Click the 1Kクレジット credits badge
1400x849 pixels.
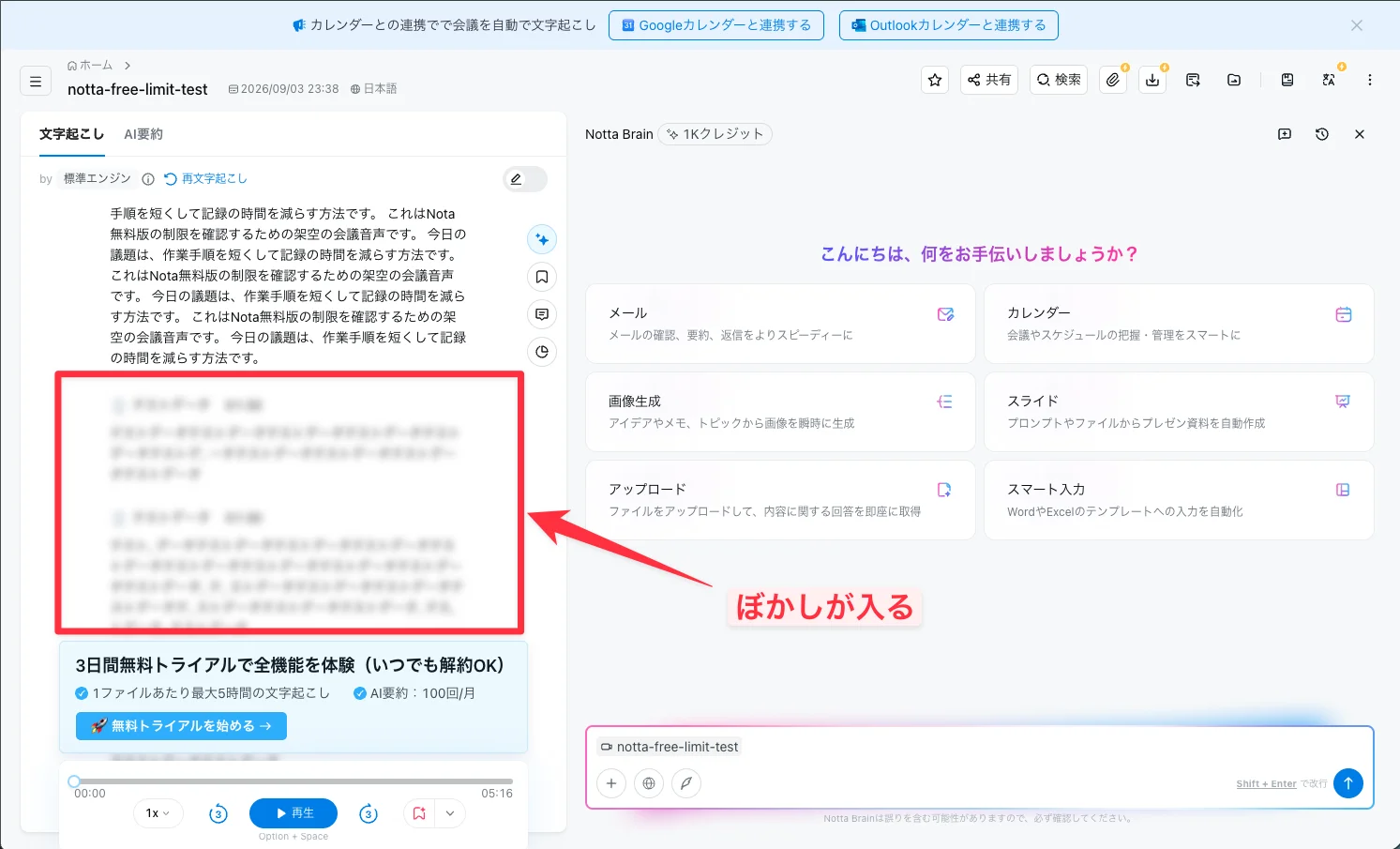tap(715, 134)
